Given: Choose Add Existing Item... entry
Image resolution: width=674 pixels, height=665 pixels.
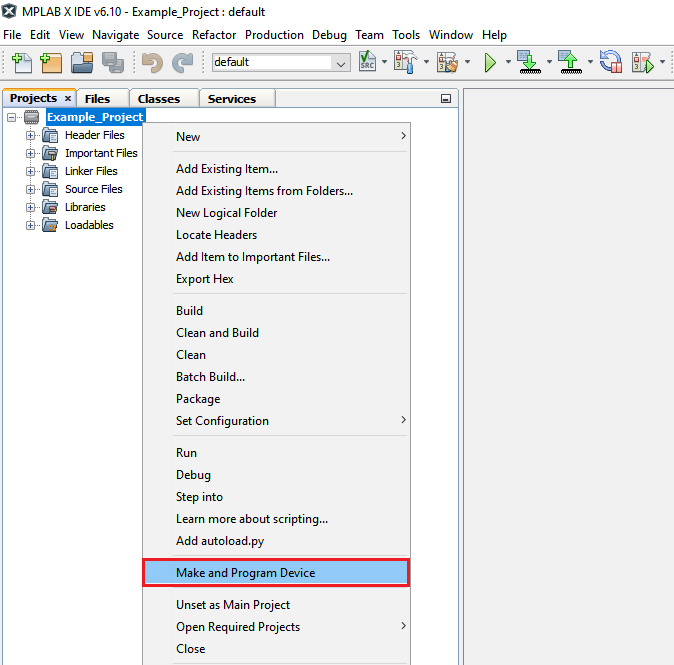Looking at the screenshot, I should click(x=276, y=169).
